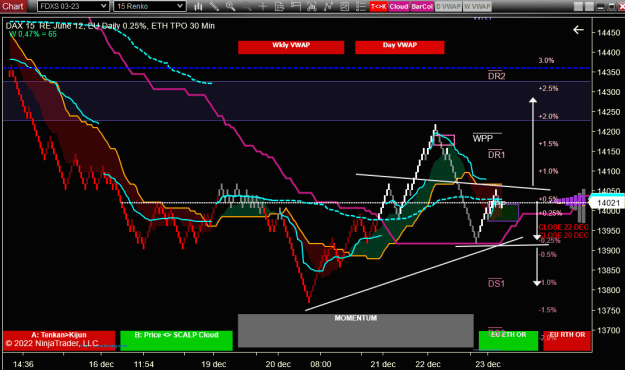The width and height of the screenshot is (625, 370).
Task: Click the DR2 resistance label
Action: click(497, 76)
